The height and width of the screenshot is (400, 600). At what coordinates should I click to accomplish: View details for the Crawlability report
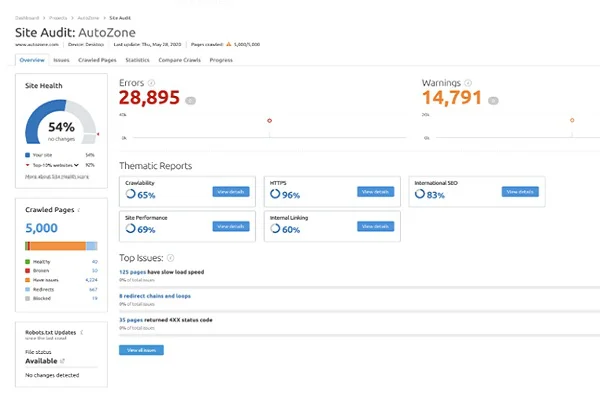pos(231,192)
